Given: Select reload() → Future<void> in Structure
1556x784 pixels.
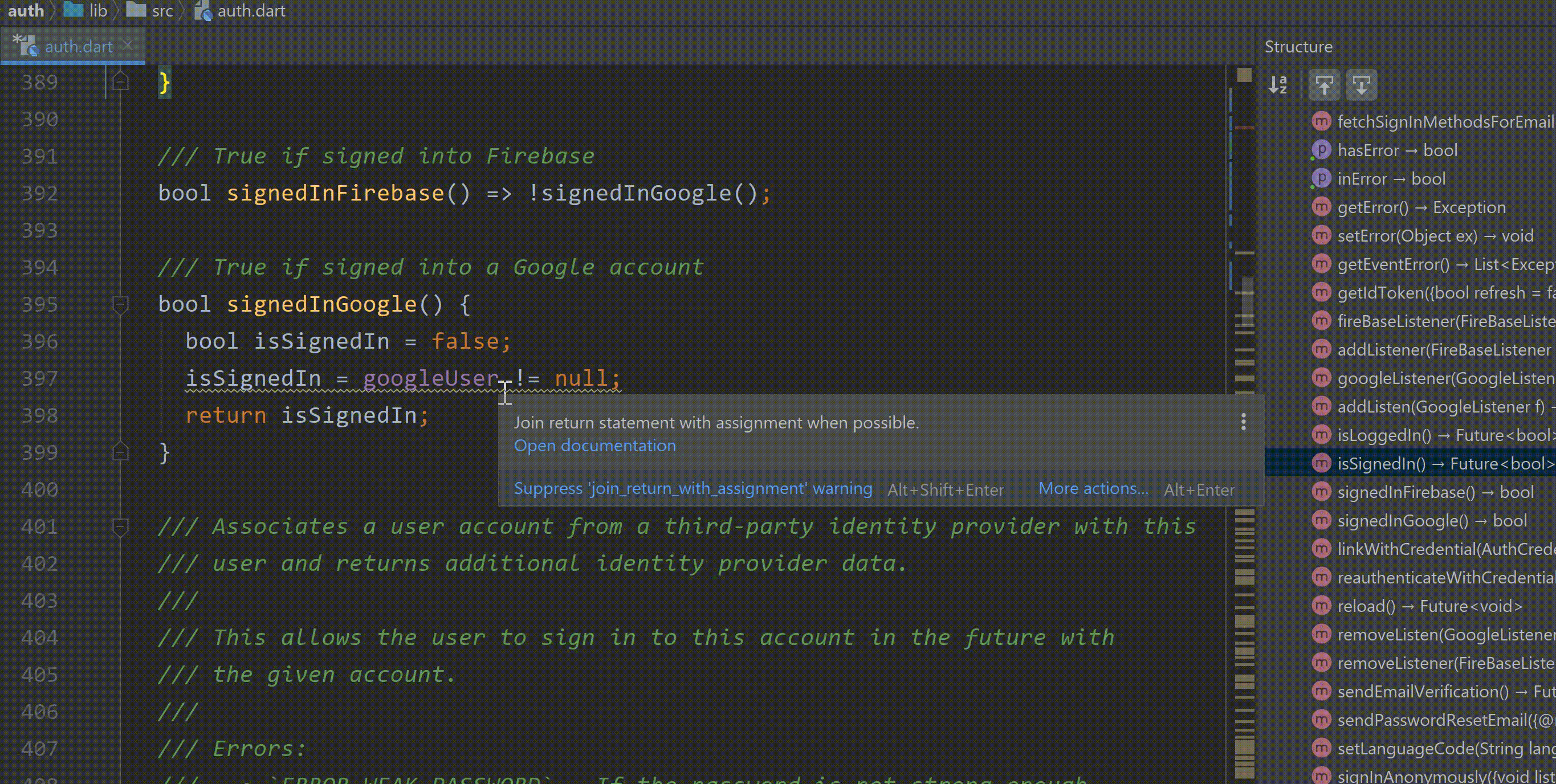Looking at the screenshot, I should [1429, 606].
